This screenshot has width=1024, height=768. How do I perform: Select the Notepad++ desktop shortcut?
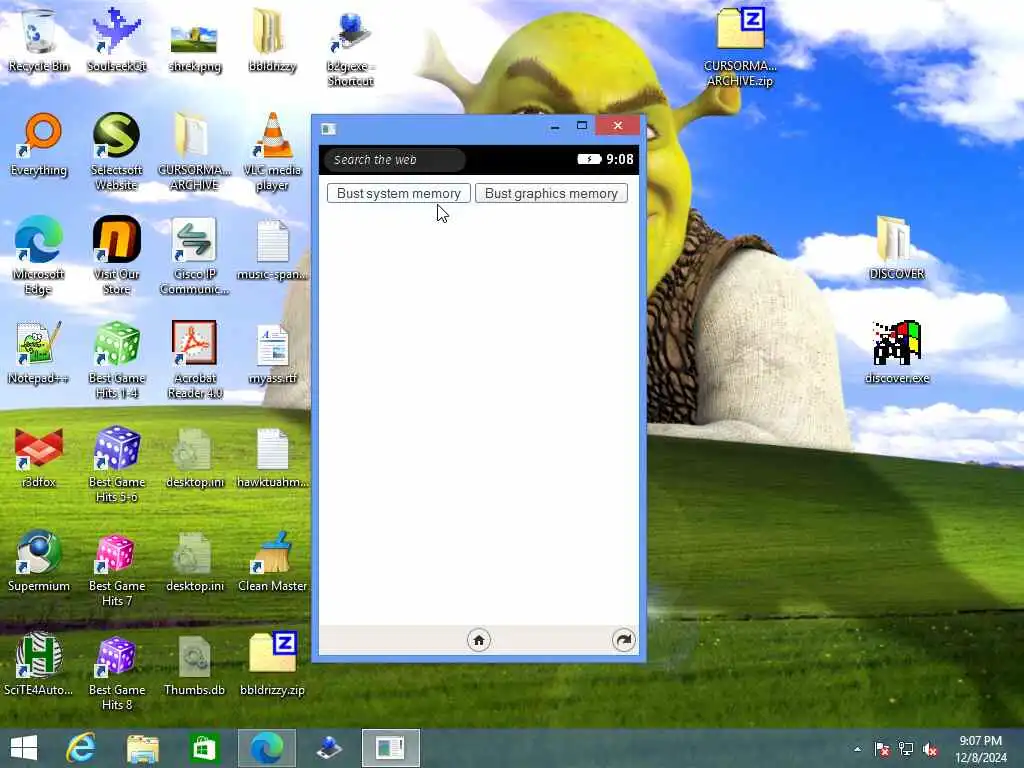tap(39, 353)
